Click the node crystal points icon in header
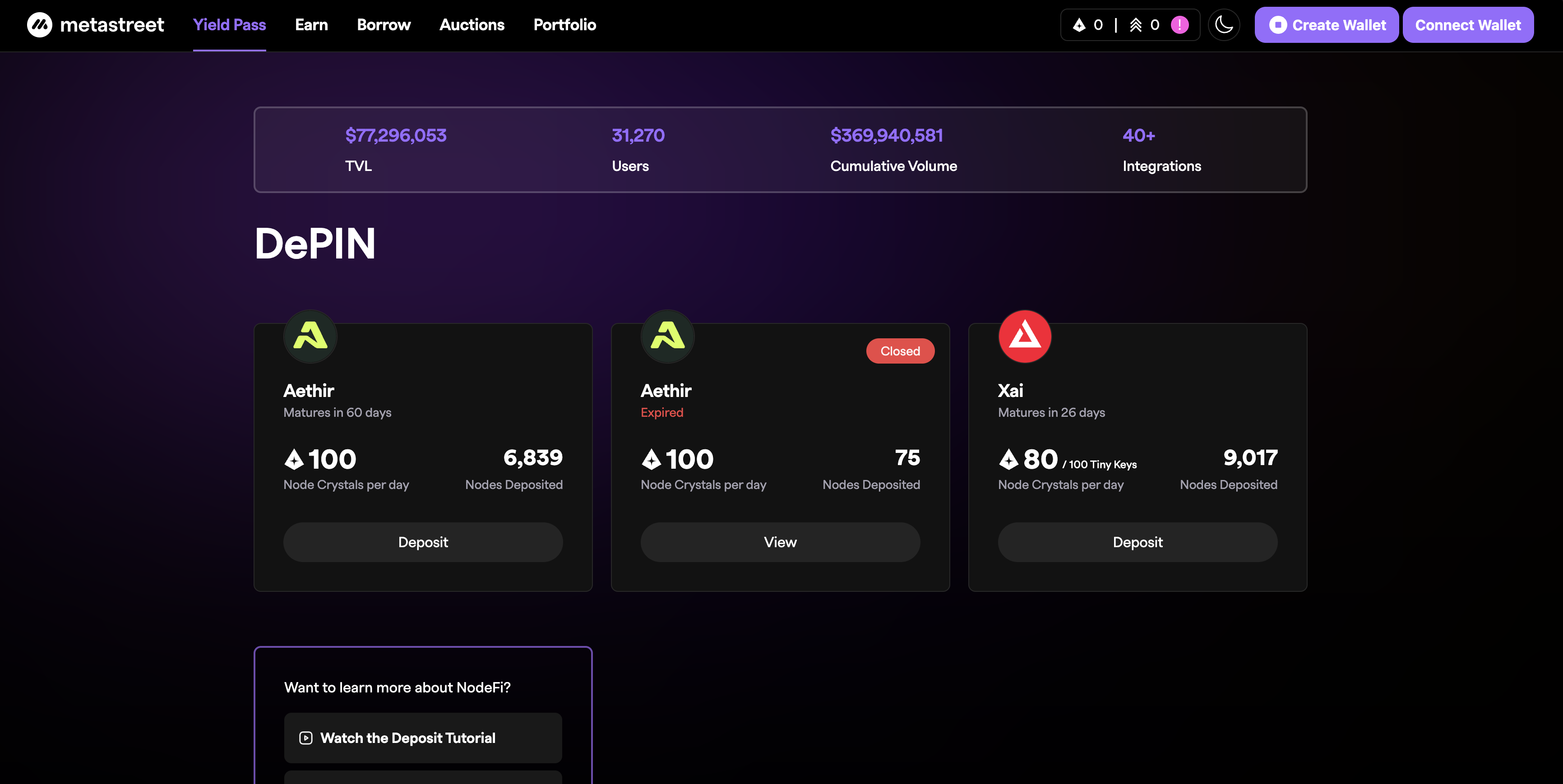This screenshot has width=1563, height=784. (1079, 25)
